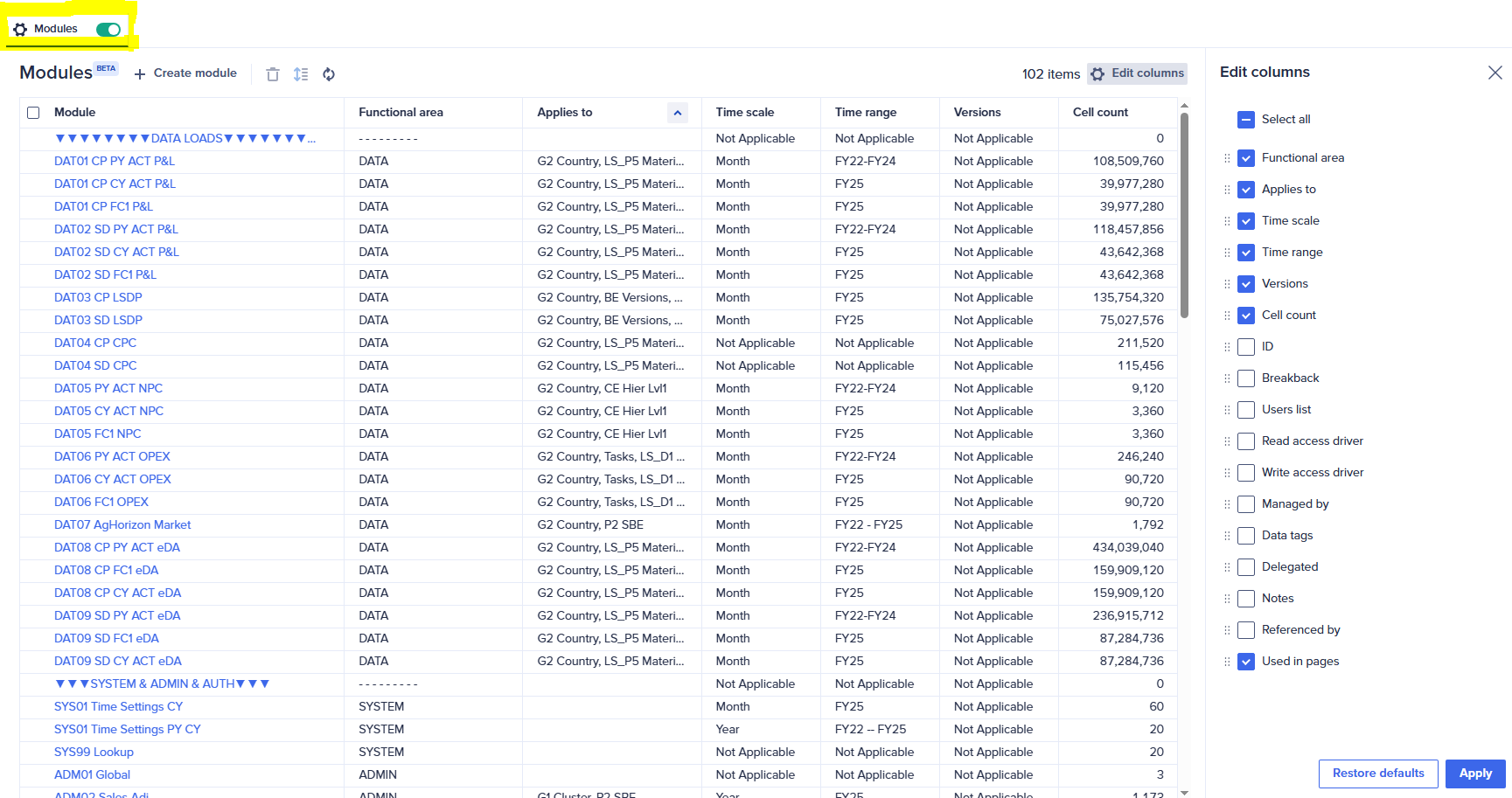The width and height of the screenshot is (1512, 798).
Task: Click the Edit columns button
Action: pyautogui.click(x=1137, y=73)
